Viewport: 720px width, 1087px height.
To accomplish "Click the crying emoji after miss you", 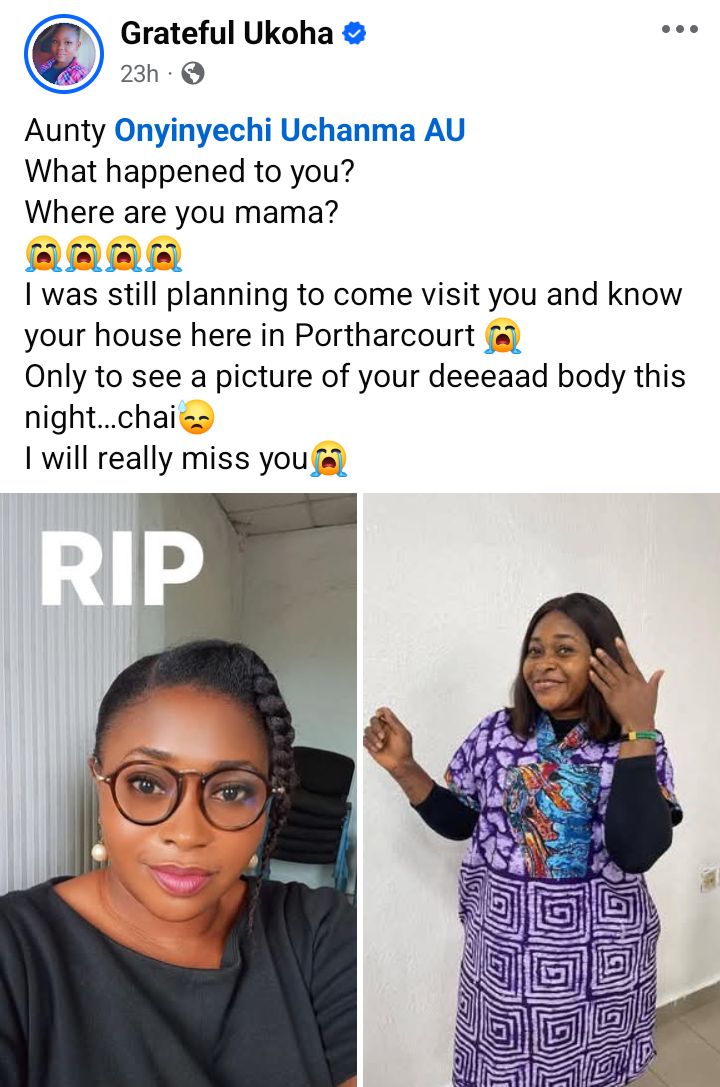I will point(328,459).
